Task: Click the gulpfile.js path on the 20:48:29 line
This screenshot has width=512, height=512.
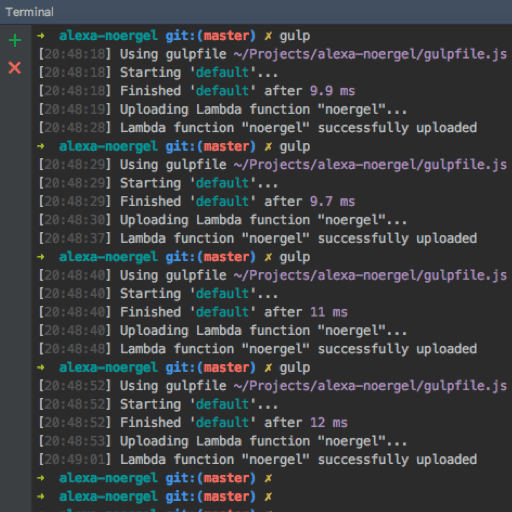Action: 370,165
